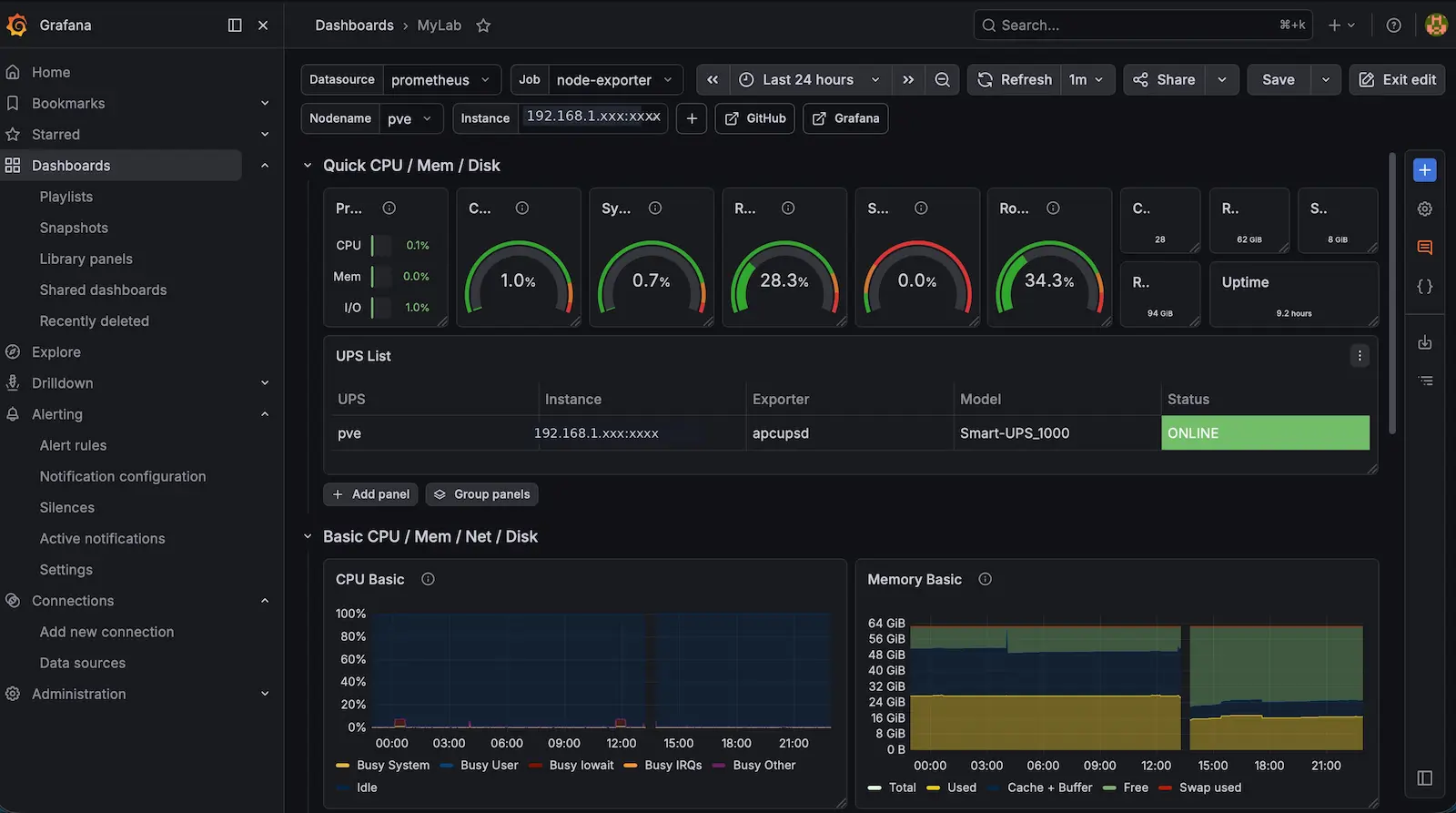Shift time range forward
Image resolution: width=1456 pixels, height=813 pixels.
point(908,80)
